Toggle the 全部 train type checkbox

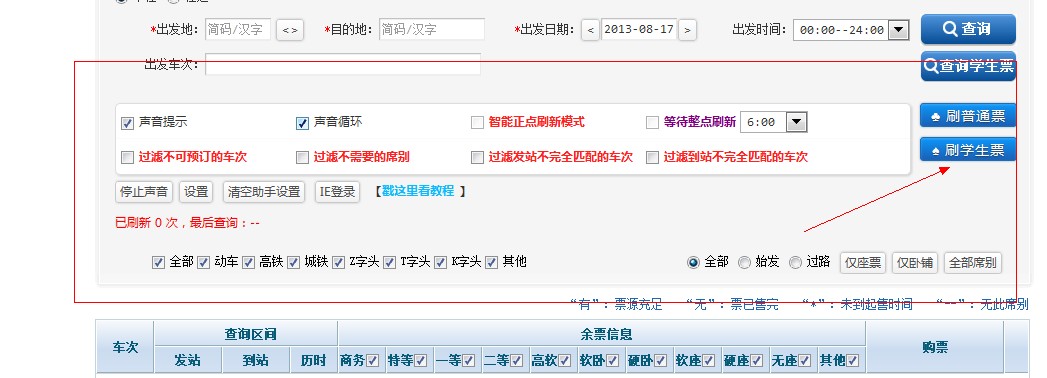[x=158, y=262]
